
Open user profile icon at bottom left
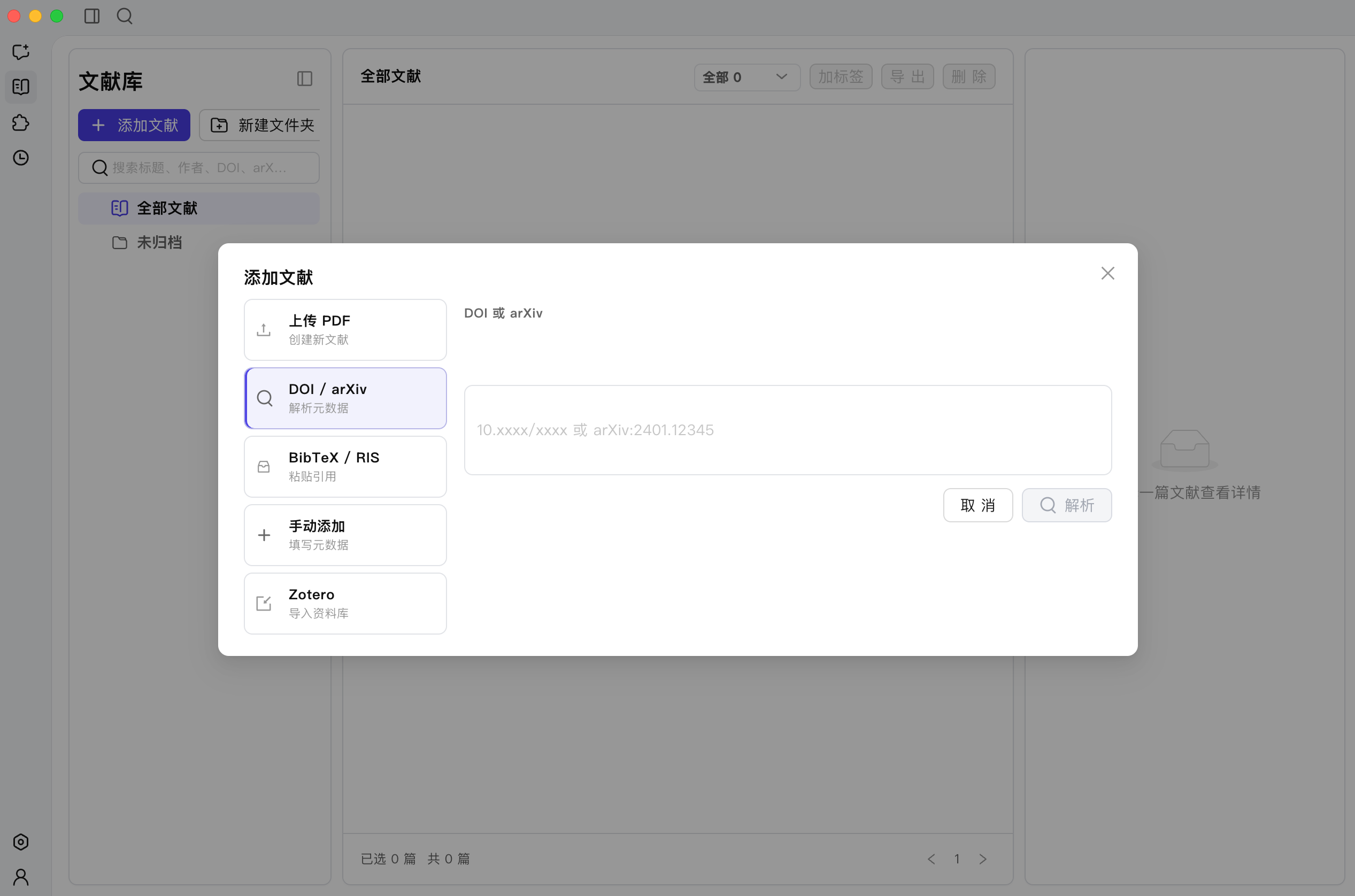tap(20, 877)
